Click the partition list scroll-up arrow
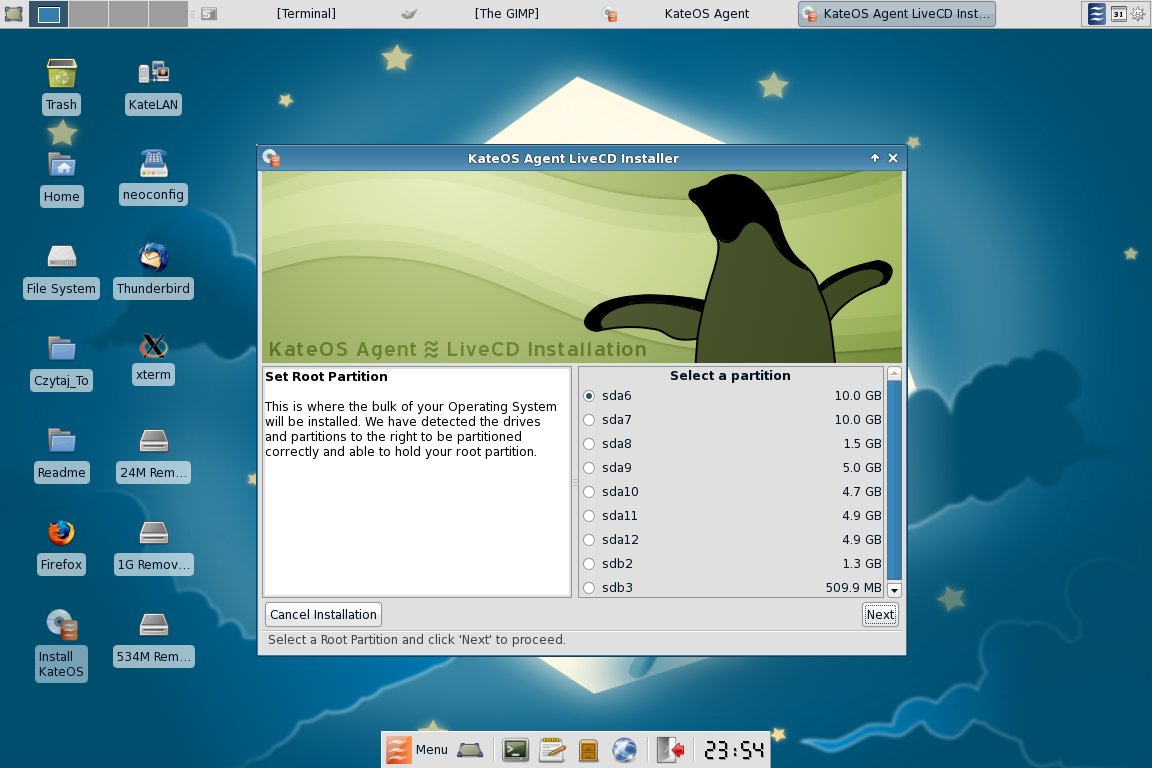The height and width of the screenshot is (768, 1152). 894,373
